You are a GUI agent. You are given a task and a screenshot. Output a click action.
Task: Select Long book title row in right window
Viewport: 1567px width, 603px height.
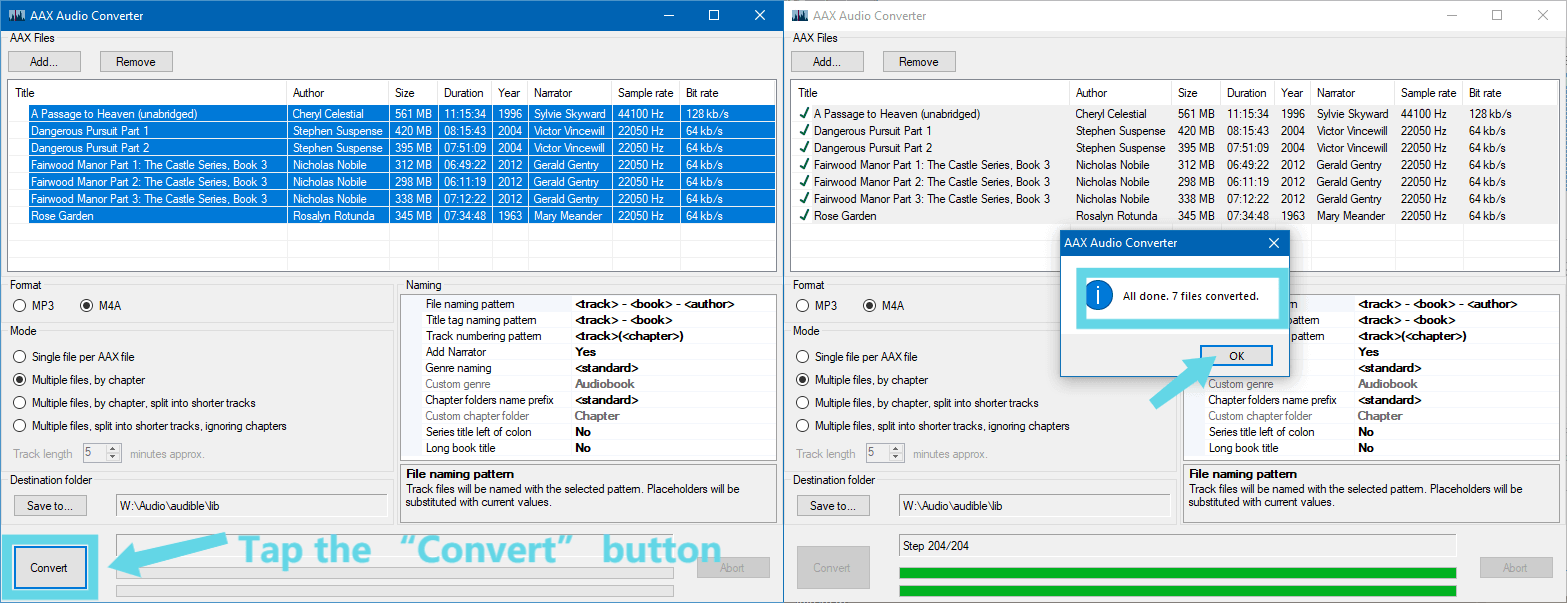1370,448
